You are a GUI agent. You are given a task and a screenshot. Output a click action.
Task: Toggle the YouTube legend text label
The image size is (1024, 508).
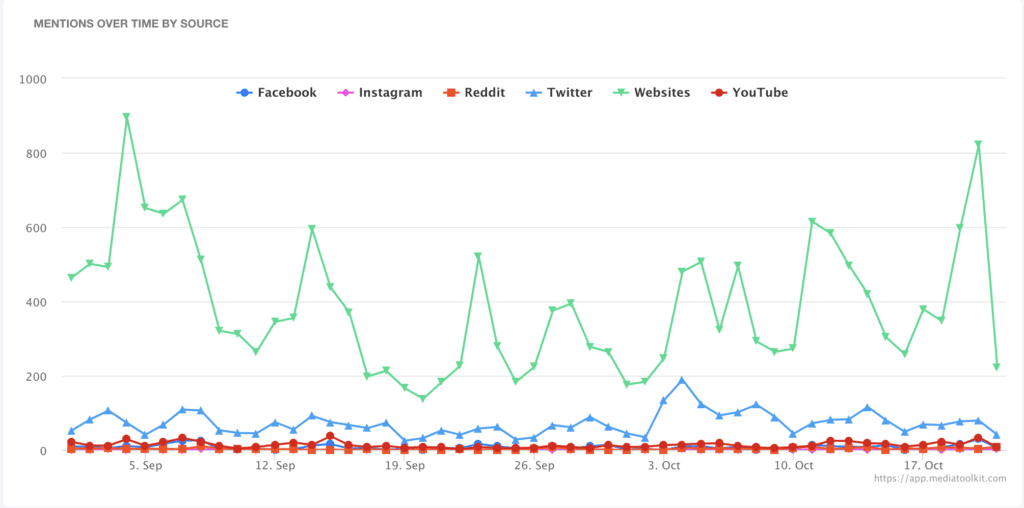(x=760, y=93)
